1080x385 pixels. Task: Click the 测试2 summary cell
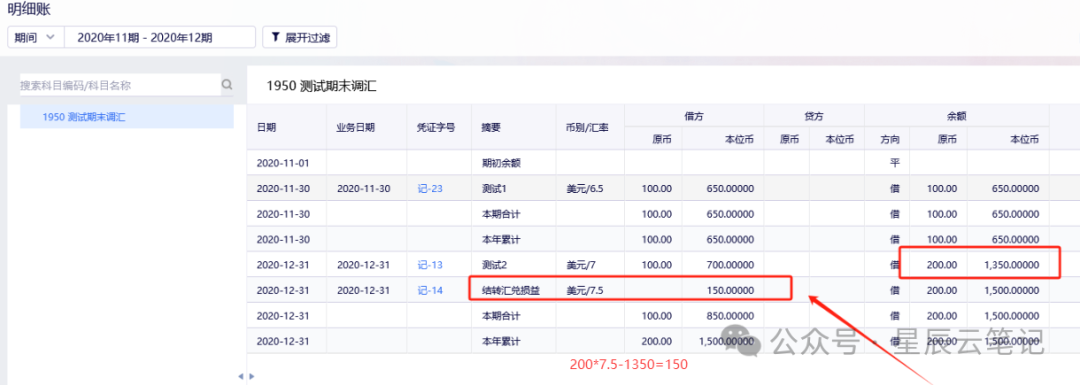point(514,264)
